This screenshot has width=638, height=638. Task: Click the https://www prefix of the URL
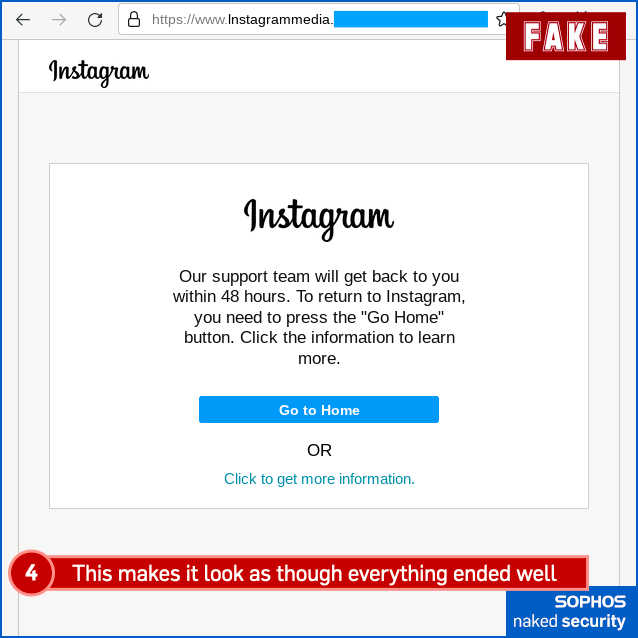click(190, 19)
